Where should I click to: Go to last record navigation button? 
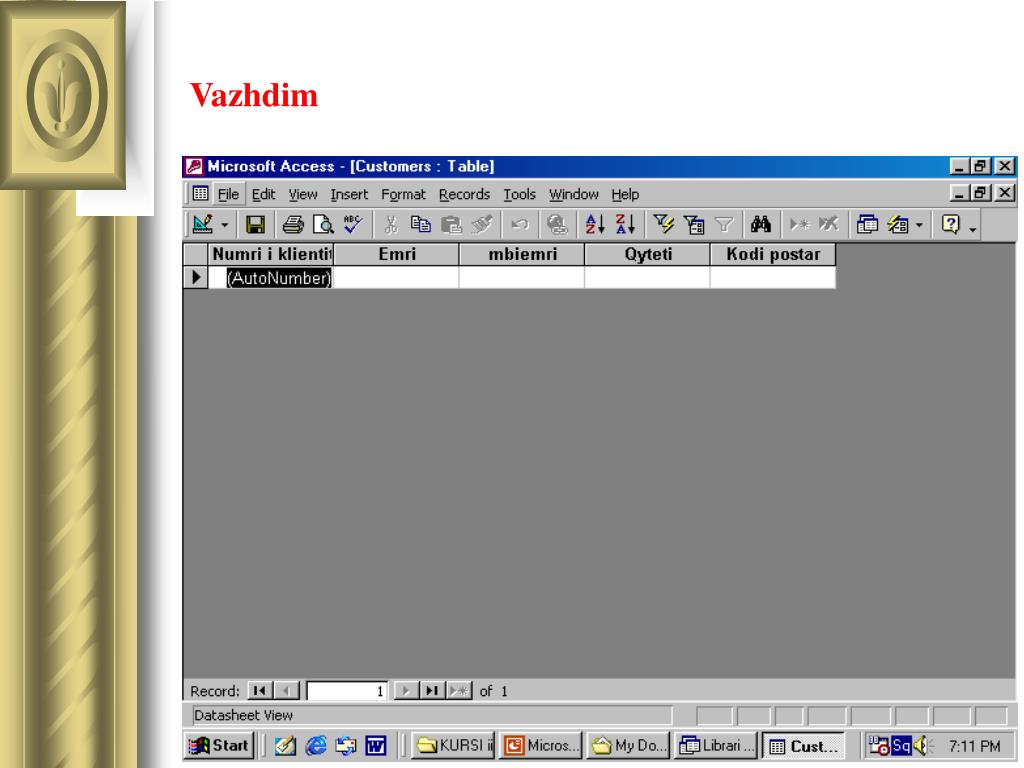[x=432, y=690]
